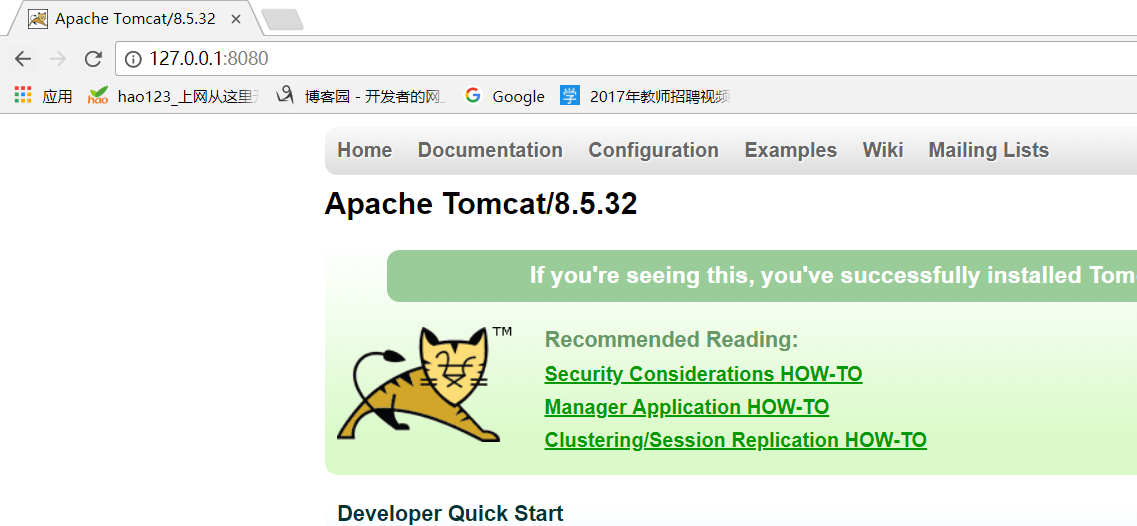Click the browser back arrow button
Image resolution: width=1137 pixels, height=526 pixels.
tap(23, 59)
